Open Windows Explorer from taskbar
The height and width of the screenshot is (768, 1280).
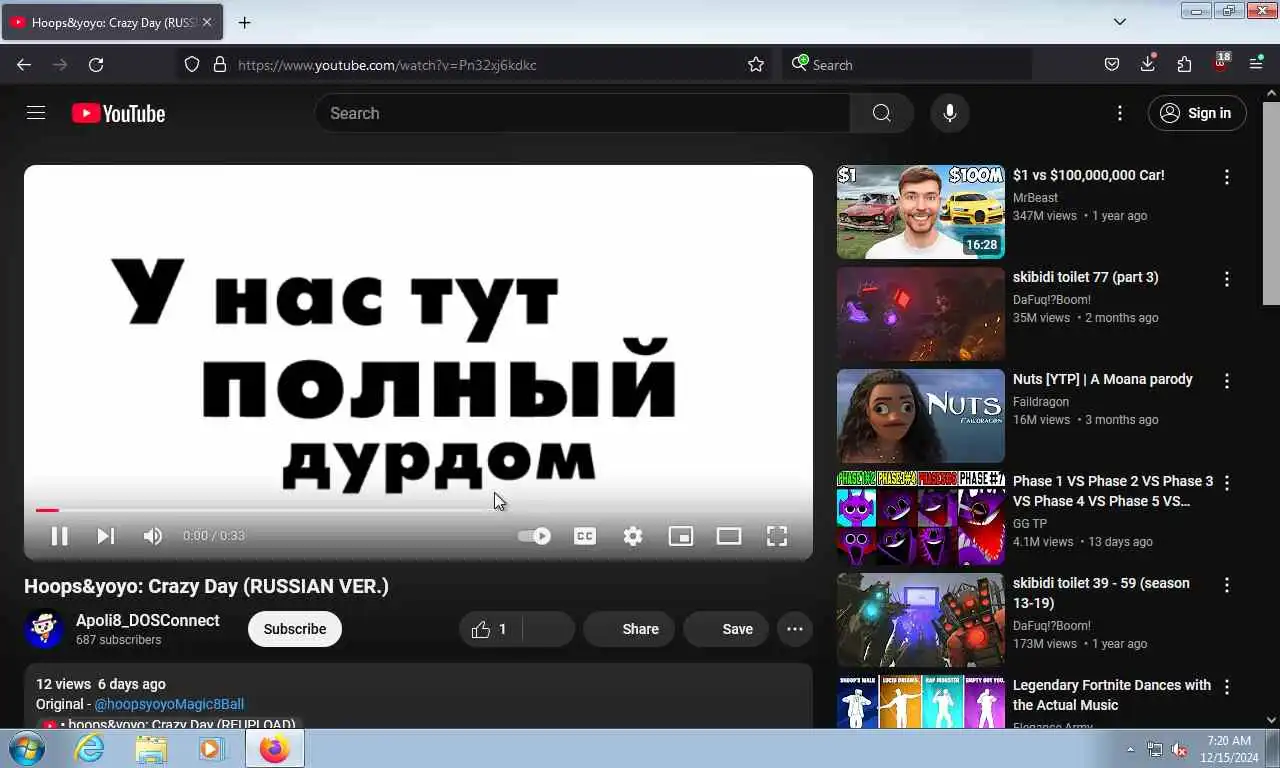[151, 749]
